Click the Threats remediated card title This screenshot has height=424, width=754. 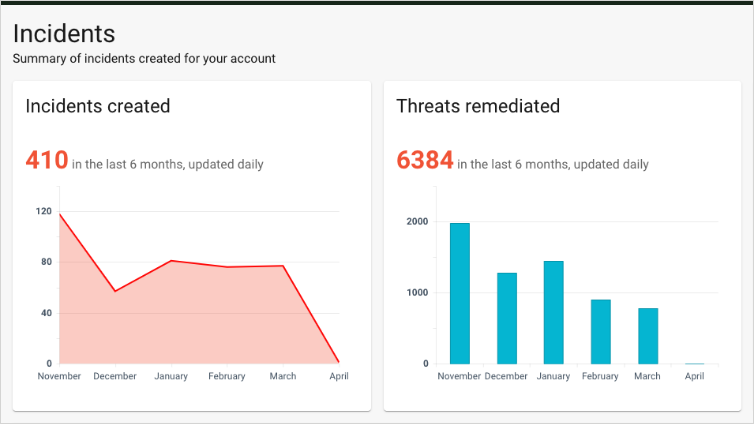point(478,106)
